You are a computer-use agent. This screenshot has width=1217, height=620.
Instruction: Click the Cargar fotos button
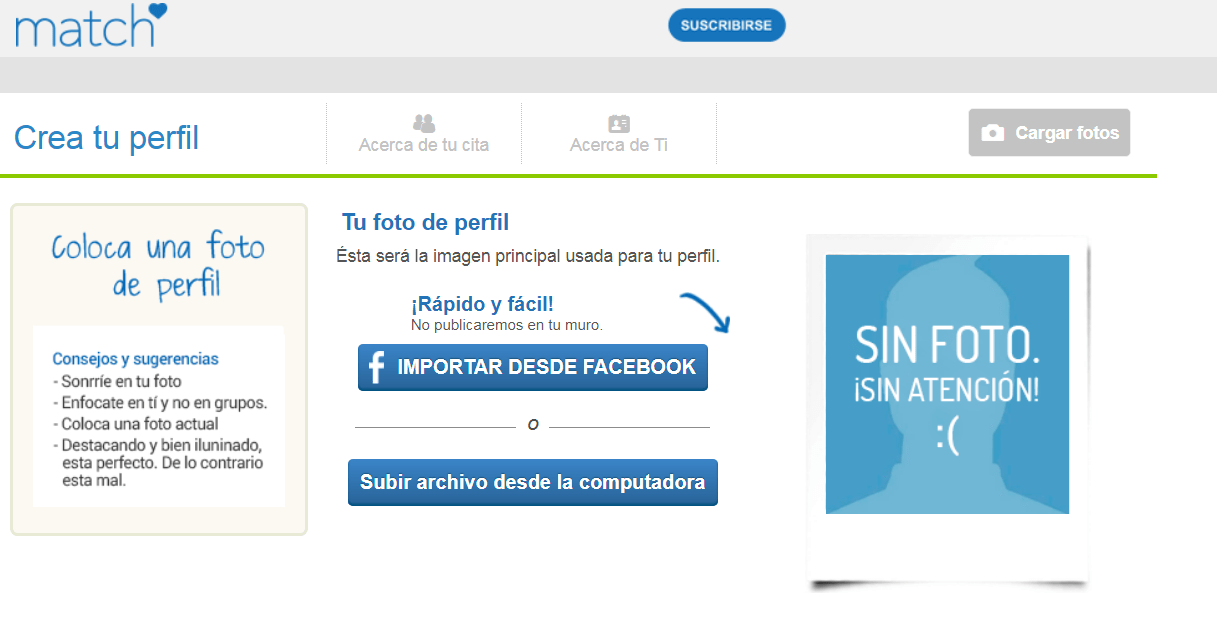click(1049, 133)
